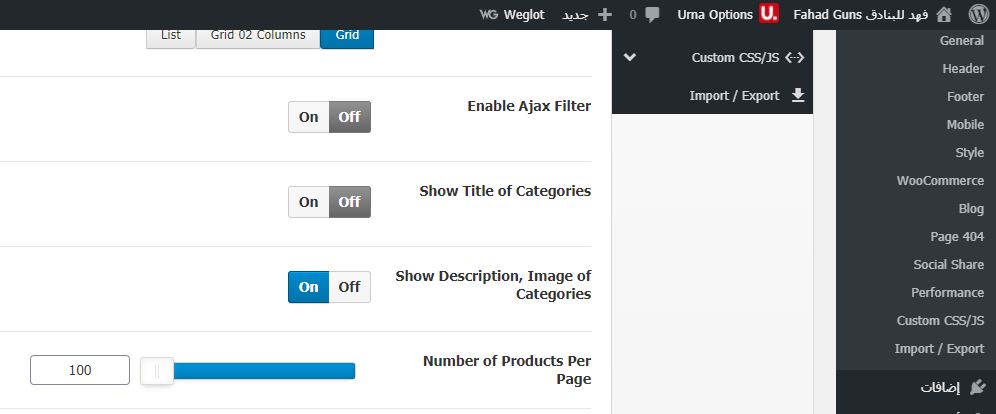Click the Weglot WG icon
The image size is (996, 414).
[x=488, y=14]
